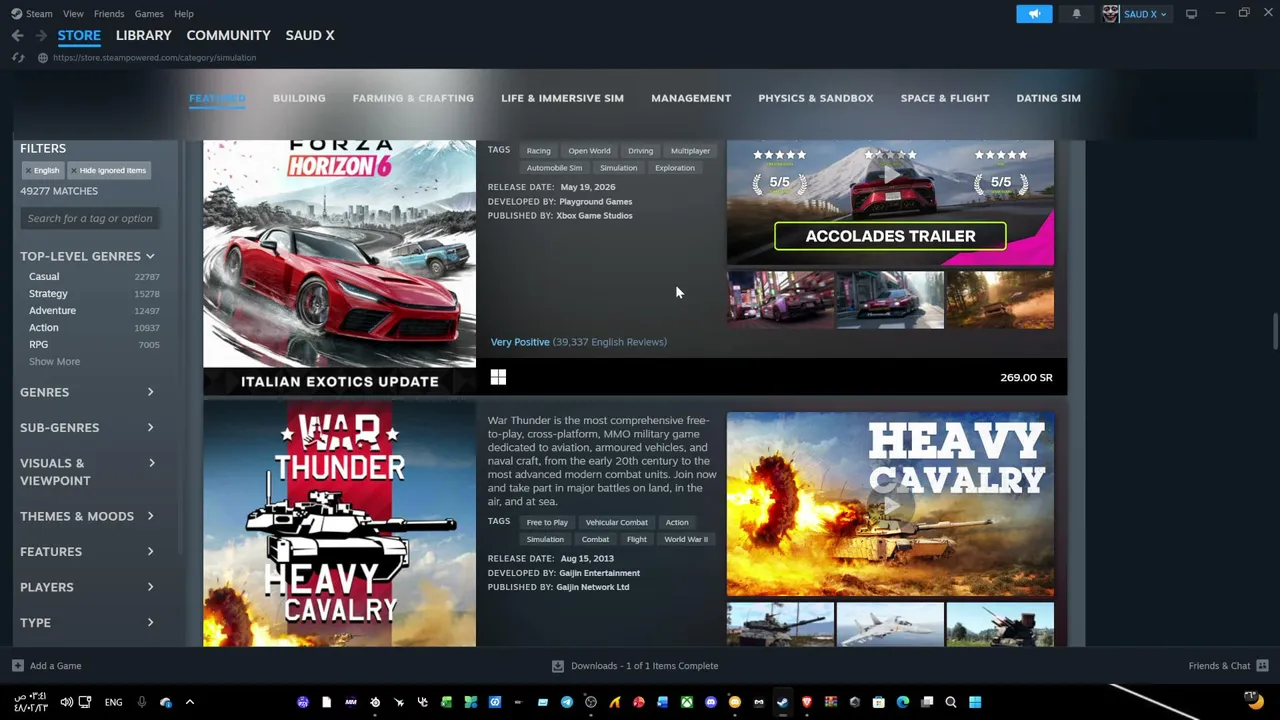Open OBS Studio from the taskbar
This screenshot has width=1280, height=720.
click(x=591, y=702)
